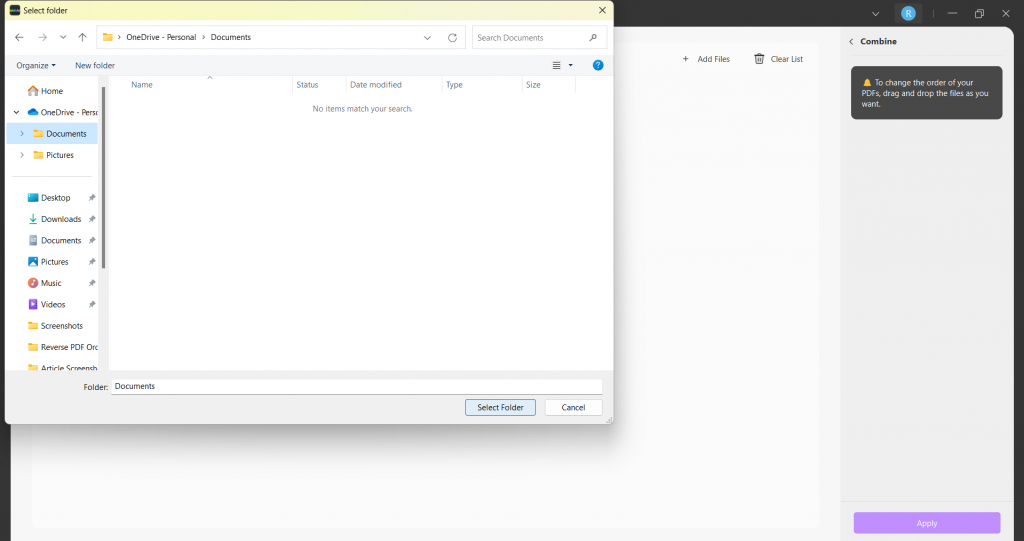This screenshot has width=1024, height=541.
Task: Open the Organize menu
Action: tap(36, 65)
